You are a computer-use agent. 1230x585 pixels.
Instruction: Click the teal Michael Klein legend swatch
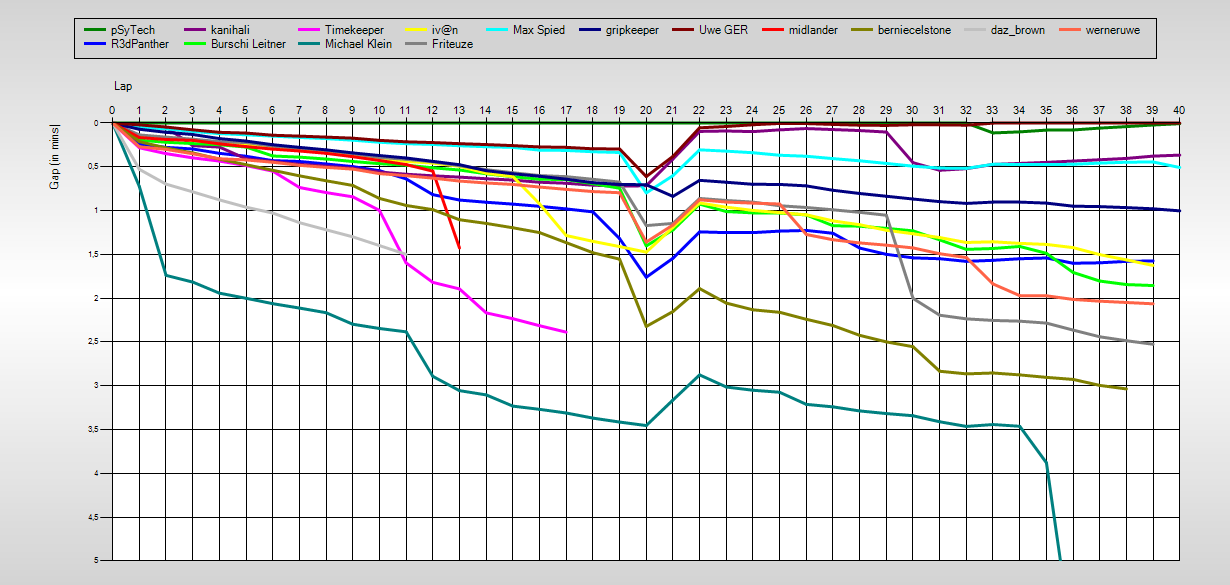point(307,44)
